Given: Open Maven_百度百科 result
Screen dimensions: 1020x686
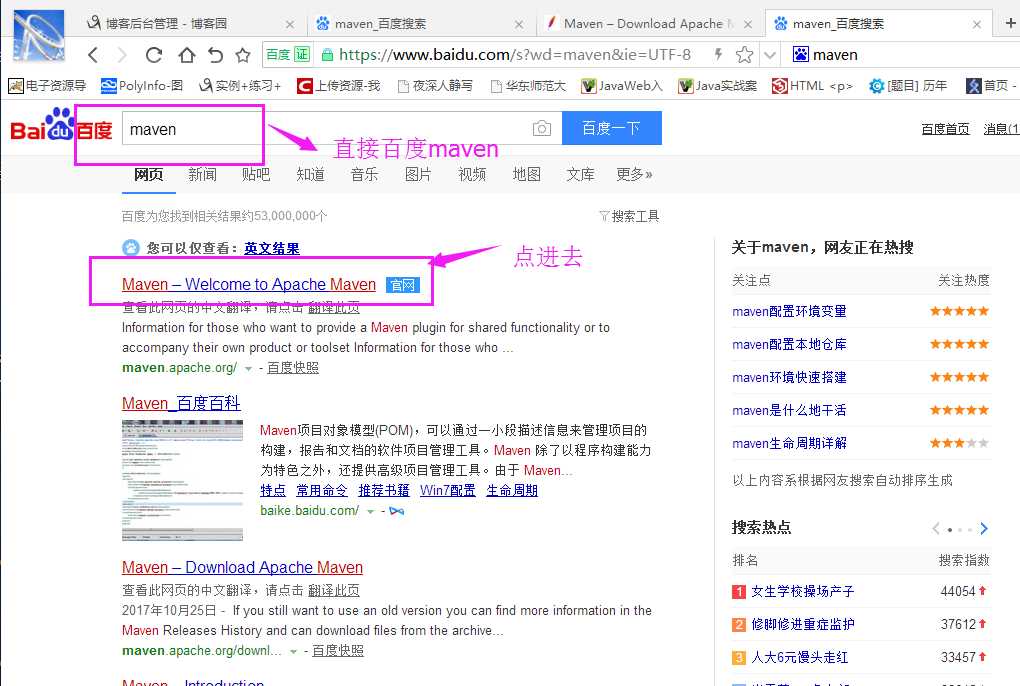Looking at the screenshot, I should [x=181, y=403].
